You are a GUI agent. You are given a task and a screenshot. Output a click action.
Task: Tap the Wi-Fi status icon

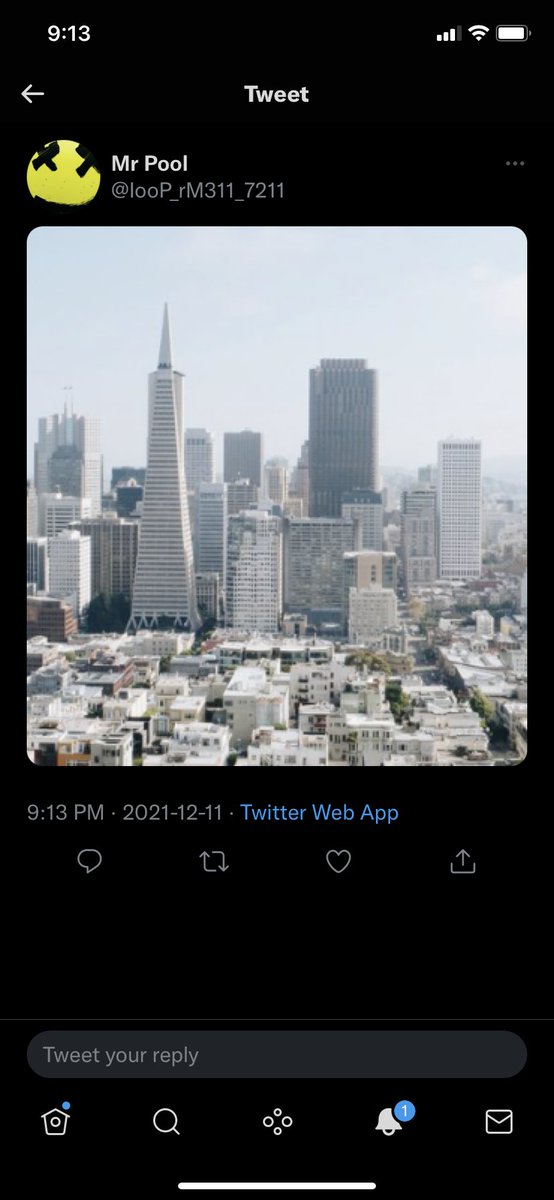tap(478, 33)
